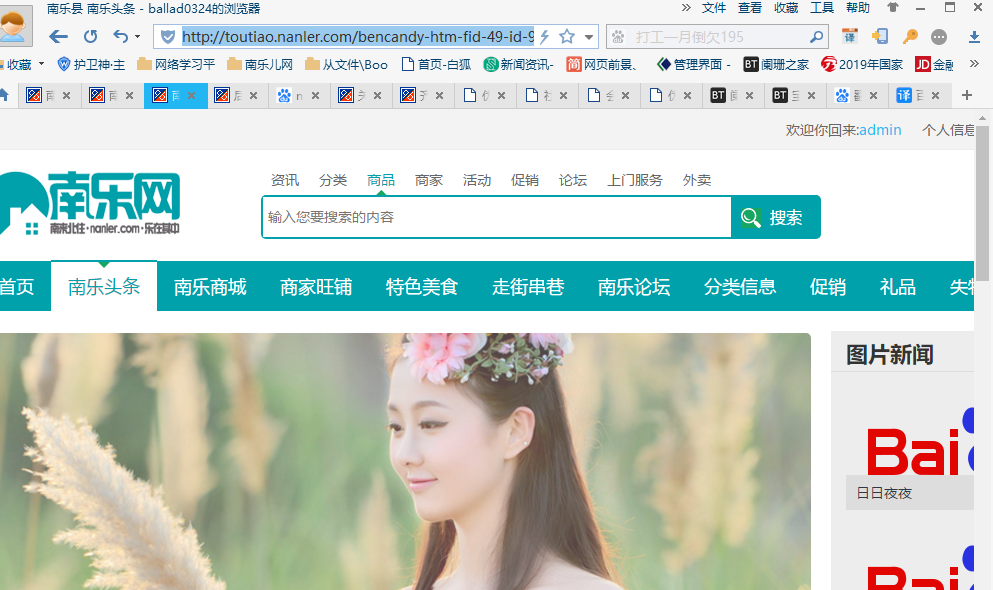Open the 工具 menu

pyautogui.click(x=821, y=8)
